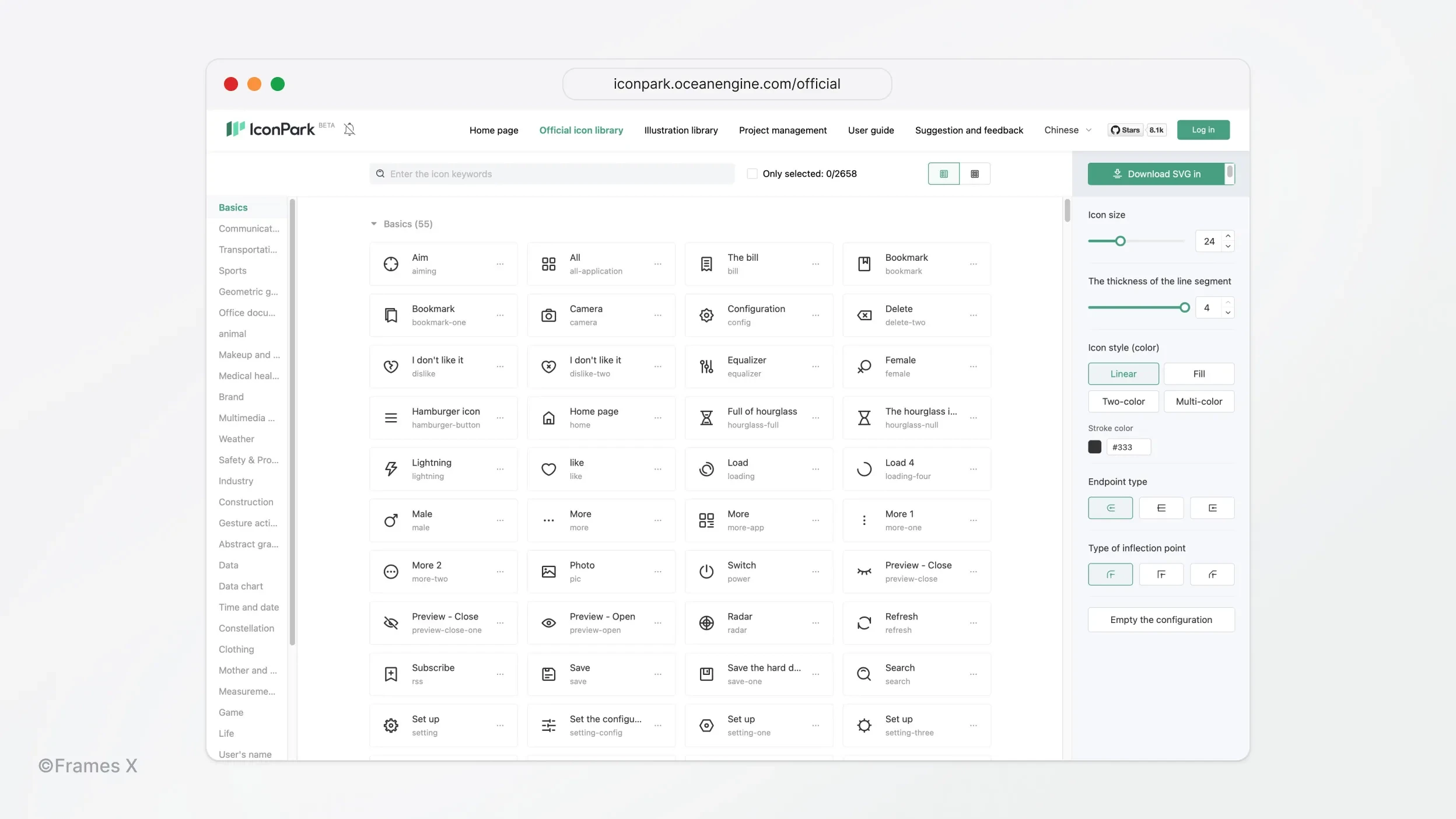1456x819 pixels.
Task: Select the Radar icon
Action: (706, 623)
